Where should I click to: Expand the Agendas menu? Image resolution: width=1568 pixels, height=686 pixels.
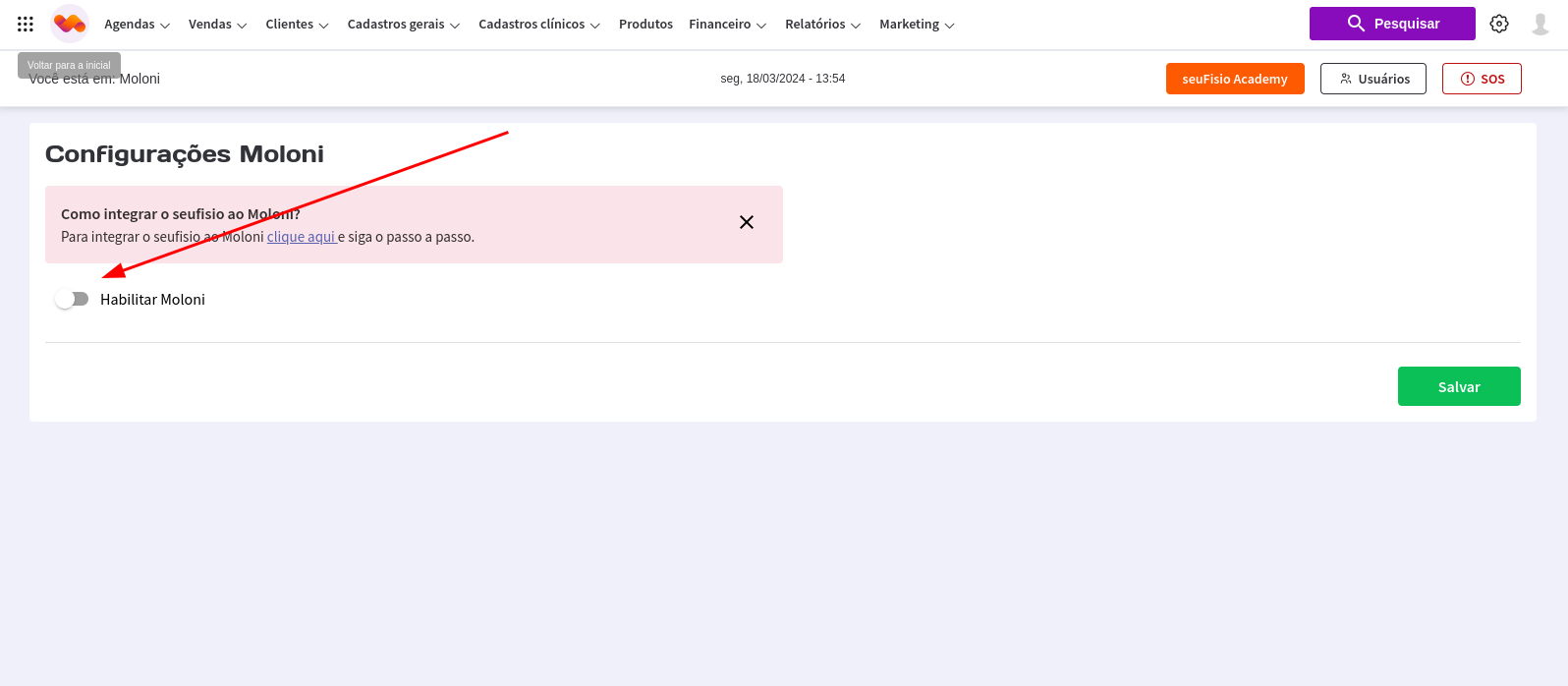(x=138, y=24)
